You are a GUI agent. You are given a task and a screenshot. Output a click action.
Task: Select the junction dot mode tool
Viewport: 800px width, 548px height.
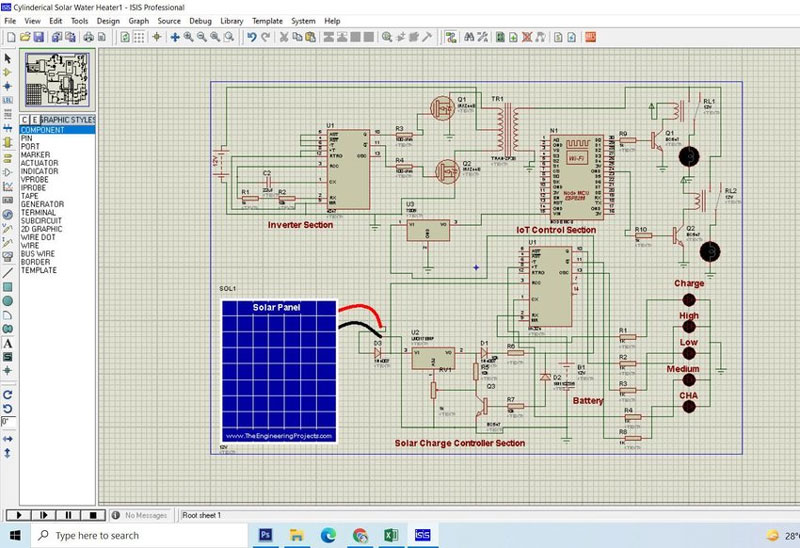pyautogui.click(x=8, y=86)
